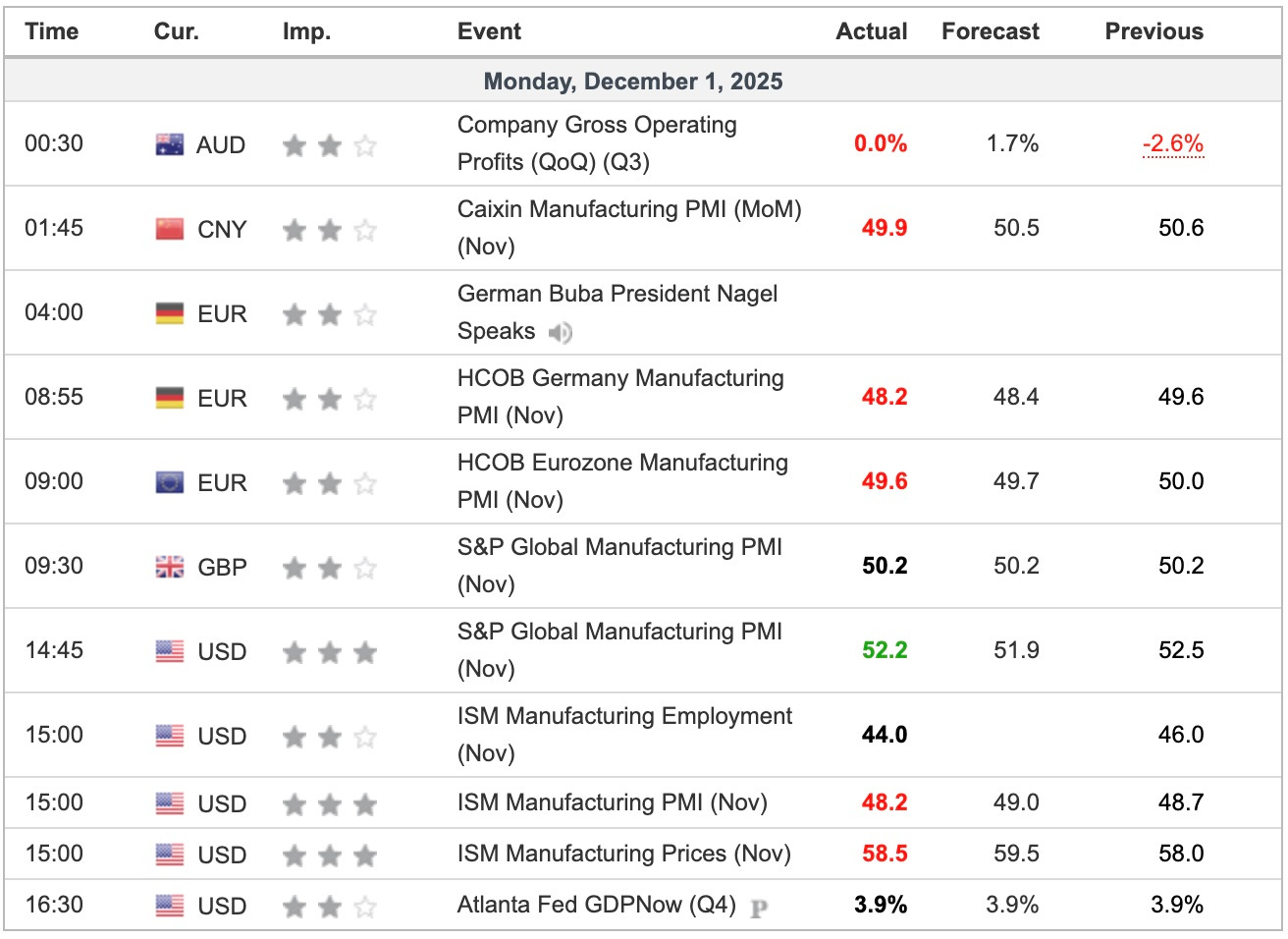Click the speaker icon after Nagel Speaks
1288x939 pixels.
pyautogui.click(x=561, y=333)
